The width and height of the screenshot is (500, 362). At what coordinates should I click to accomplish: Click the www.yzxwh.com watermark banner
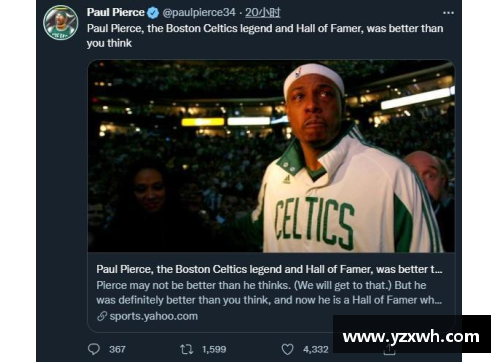[x=412, y=334]
